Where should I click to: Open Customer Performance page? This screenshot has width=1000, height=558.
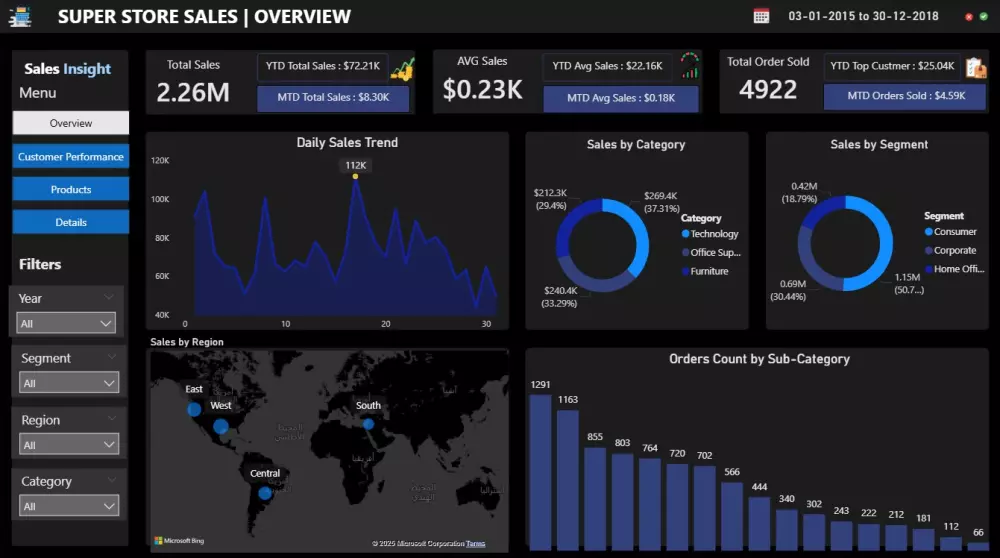tap(71, 156)
